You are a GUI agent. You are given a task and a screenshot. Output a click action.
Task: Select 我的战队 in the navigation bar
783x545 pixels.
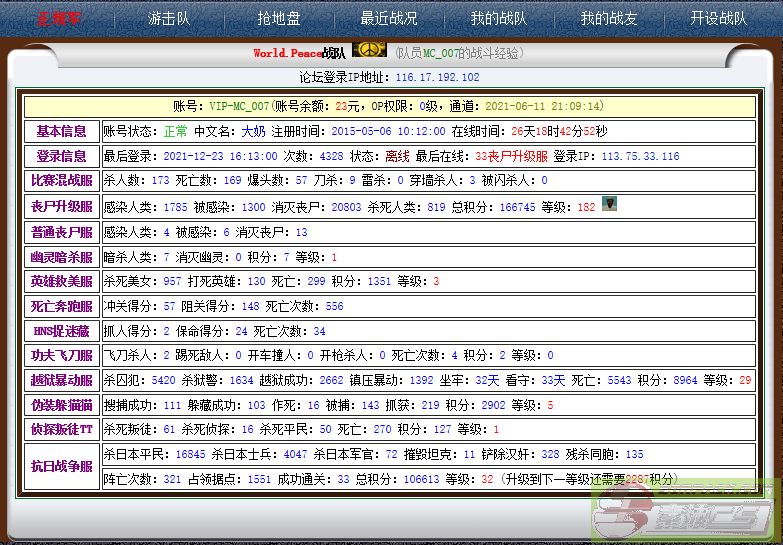[x=498, y=18]
